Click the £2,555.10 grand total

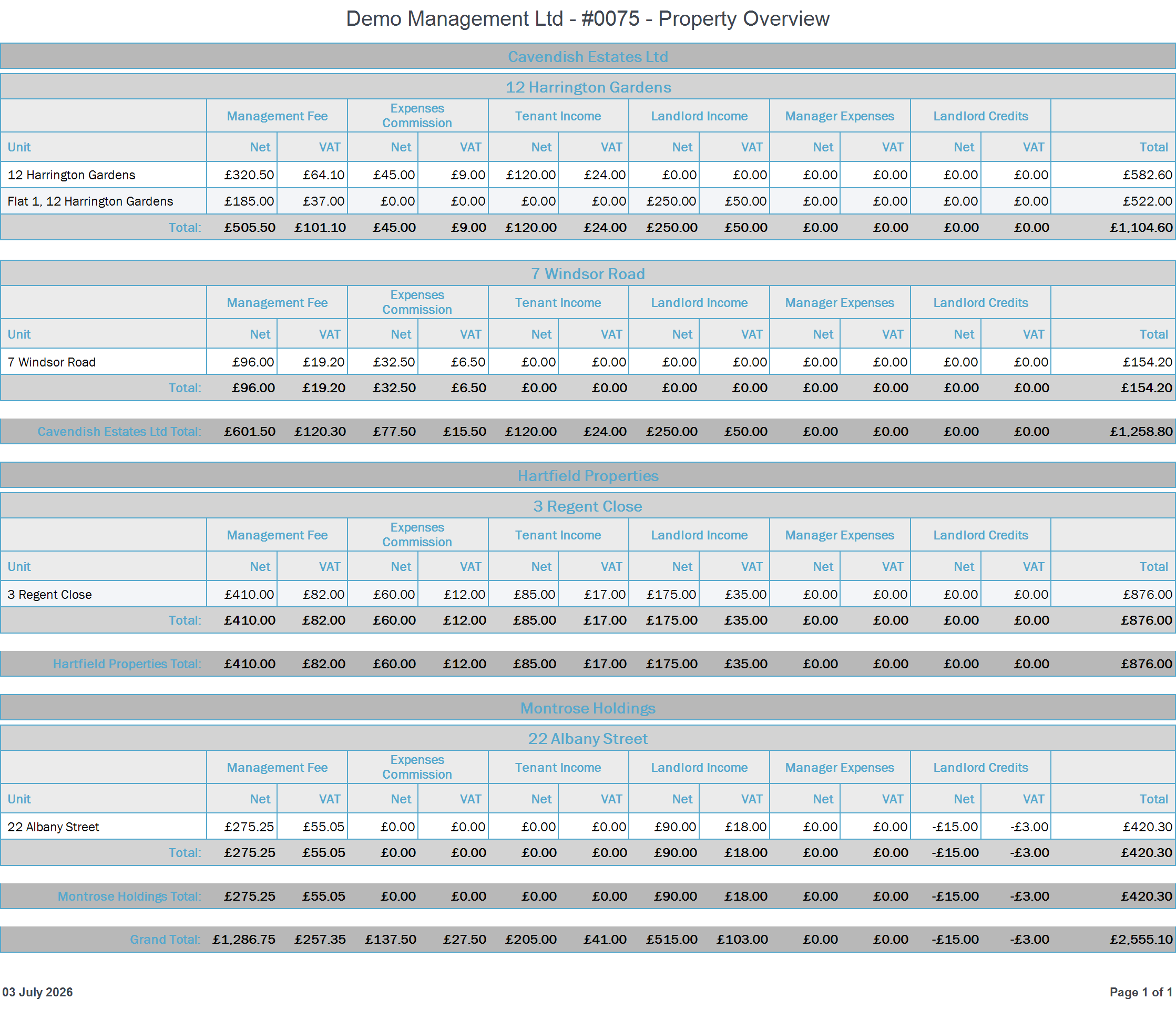point(1141,939)
